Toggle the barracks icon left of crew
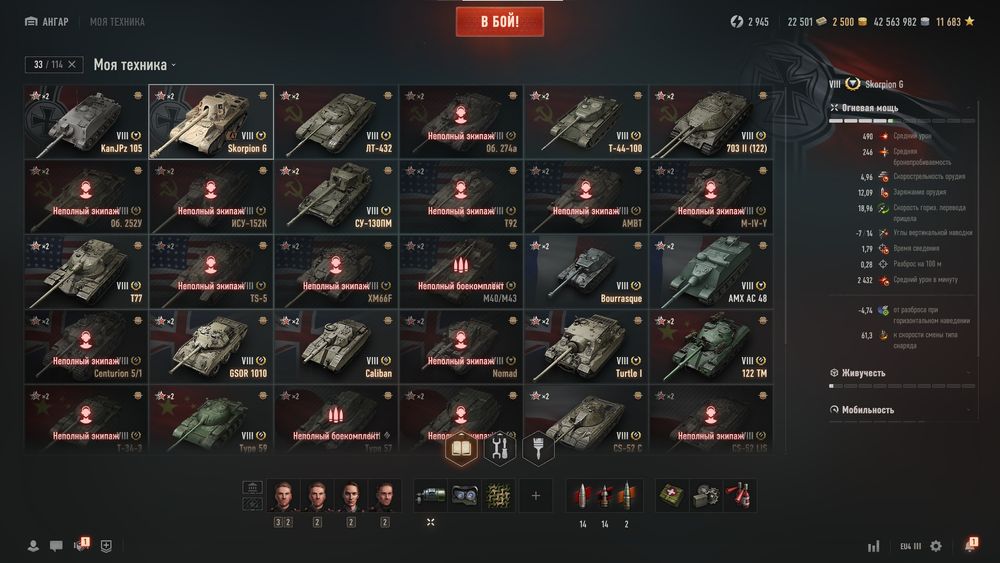1000x563 pixels. (253, 488)
